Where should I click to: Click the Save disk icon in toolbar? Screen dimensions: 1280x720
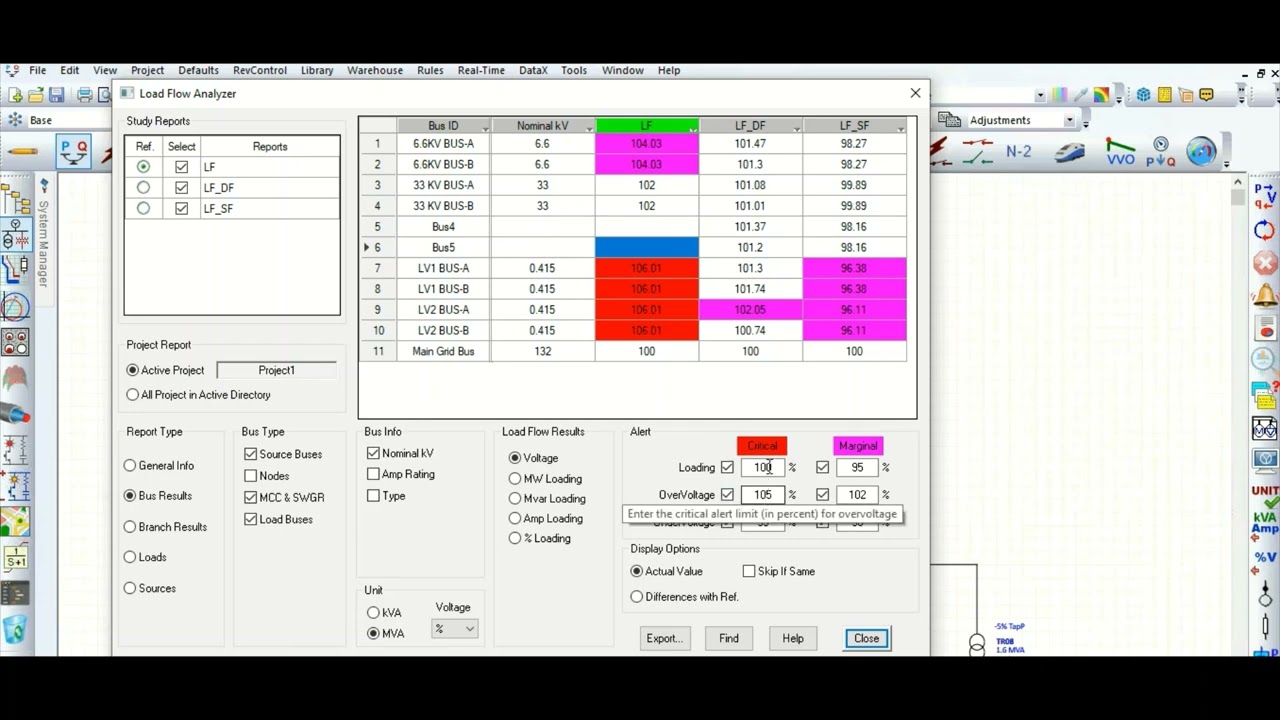[x=57, y=95]
